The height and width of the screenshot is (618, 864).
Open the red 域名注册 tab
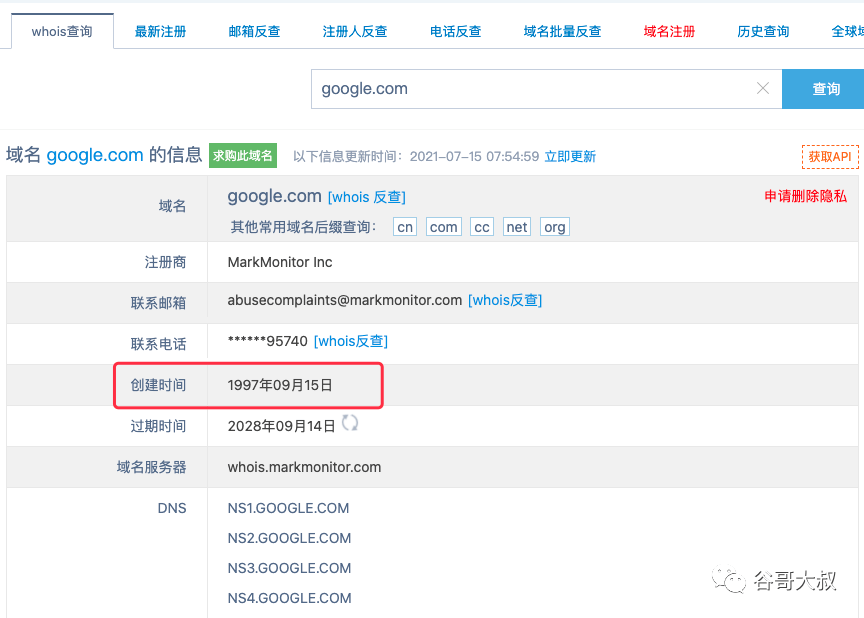click(x=669, y=31)
